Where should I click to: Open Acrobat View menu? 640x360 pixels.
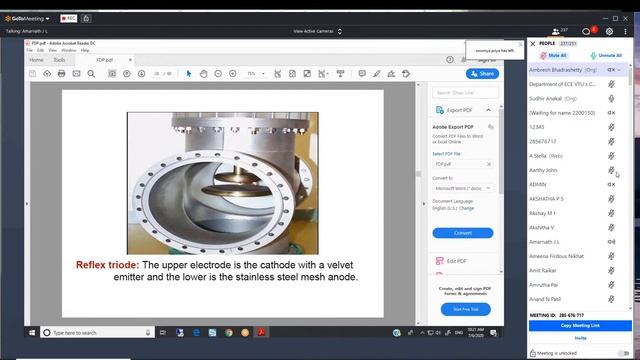click(53, 50)
